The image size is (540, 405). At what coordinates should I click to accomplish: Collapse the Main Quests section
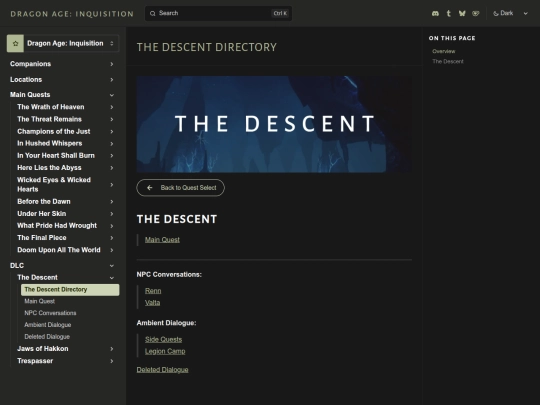coord(62,95)
